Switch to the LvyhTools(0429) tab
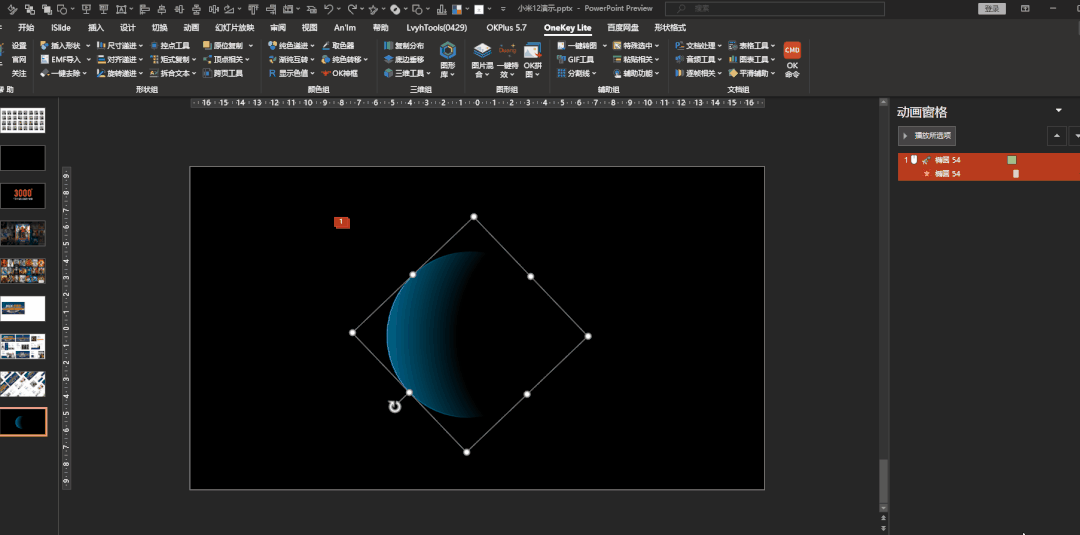Screen dimensions: 1080x535 [x=437, y=28]
